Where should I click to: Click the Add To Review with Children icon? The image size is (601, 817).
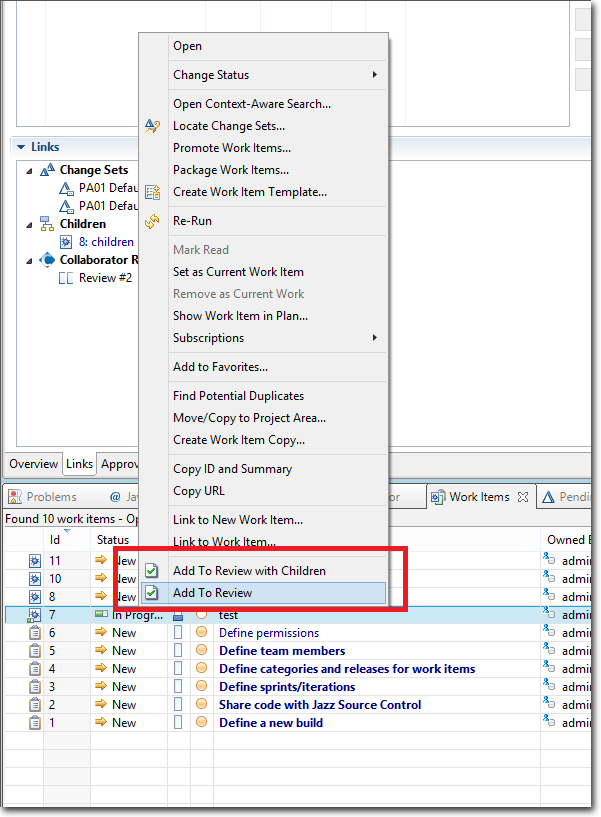point(152,571)
